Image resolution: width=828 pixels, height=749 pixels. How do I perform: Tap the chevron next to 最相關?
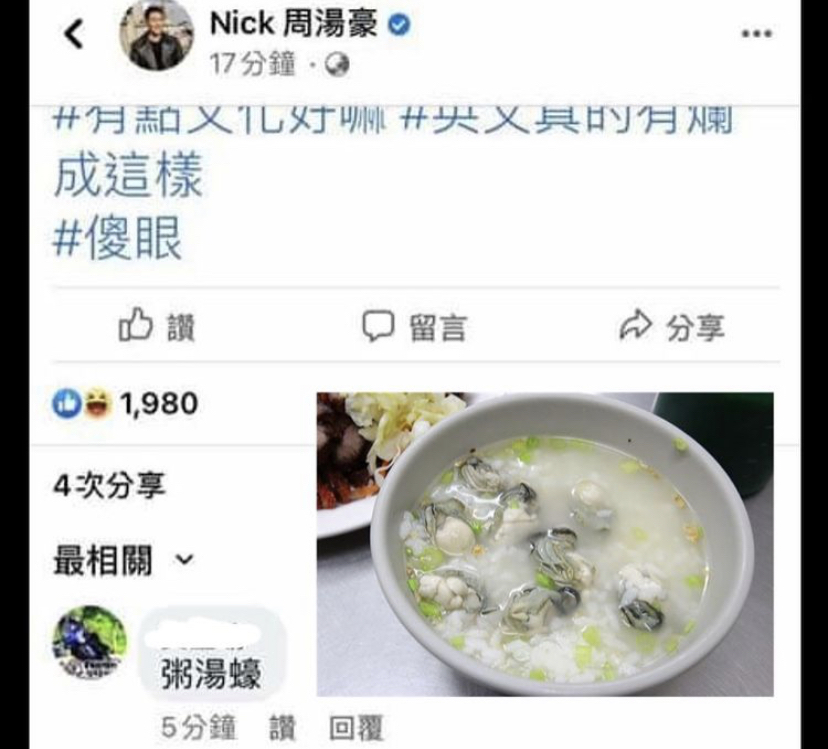(184, 559)
